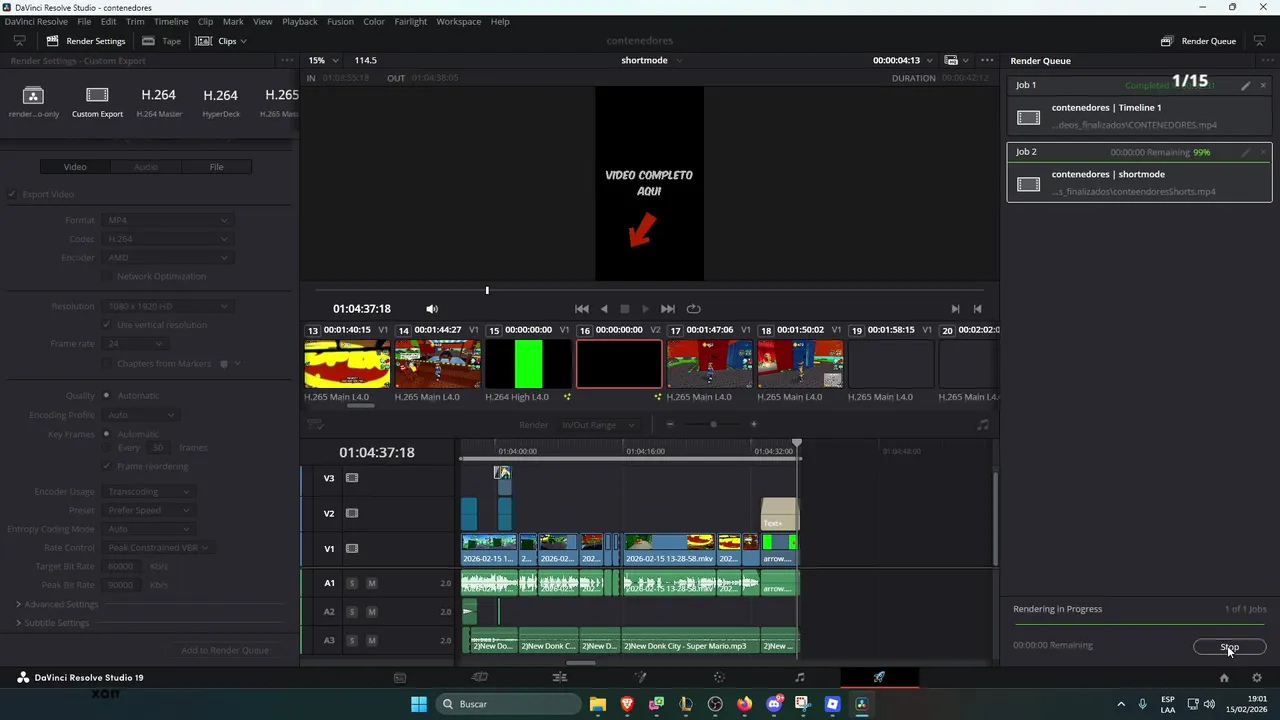Screen dimensions: 1280x720
Task: Switch to File settings tab
Action: pyautogui.click(x=216, y=167)
